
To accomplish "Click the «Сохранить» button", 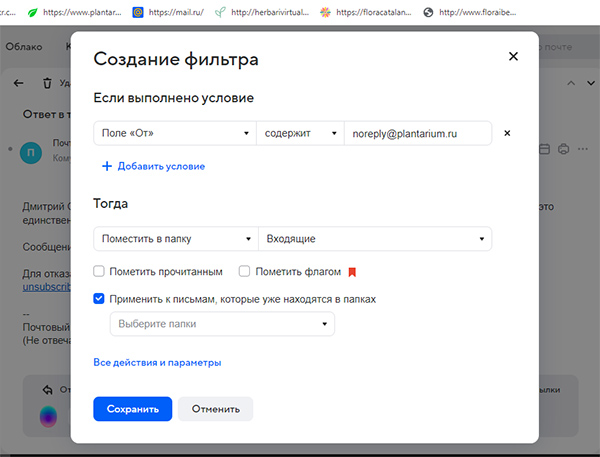I will pyautogui.click(x=132, y=409).
